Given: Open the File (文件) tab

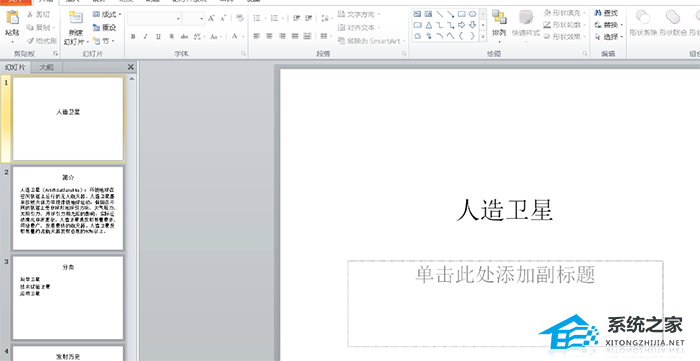Looking at the screenshot, I should tap(15, 1).
